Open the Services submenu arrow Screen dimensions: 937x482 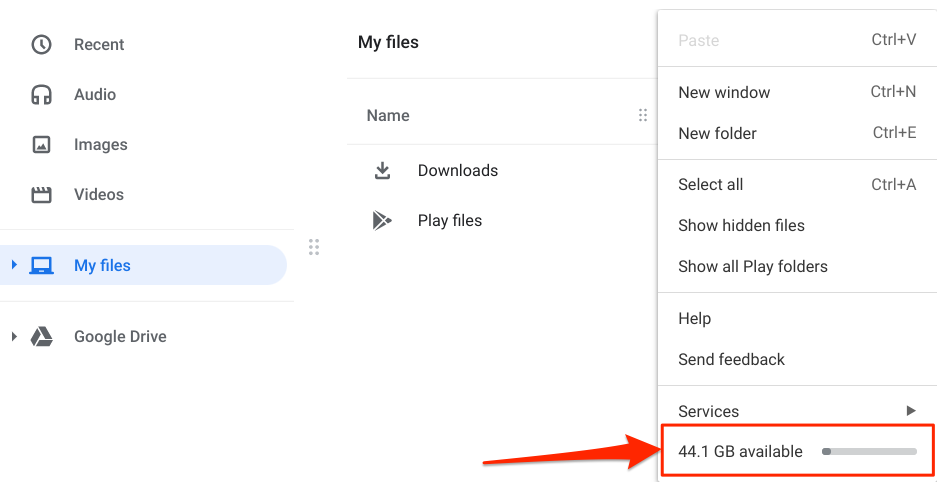pos(910,411)
